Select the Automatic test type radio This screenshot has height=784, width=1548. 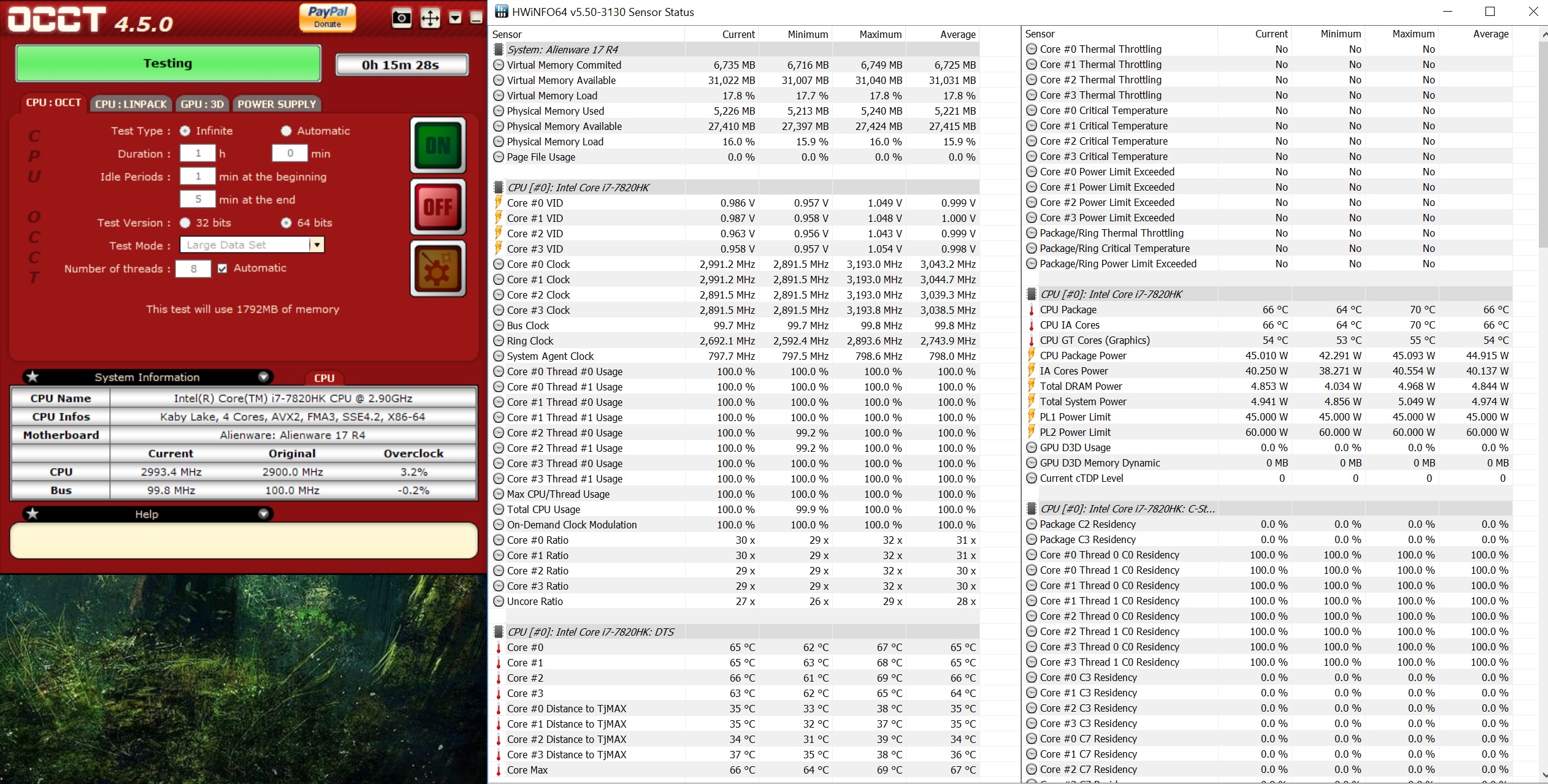tap(286, 131)
